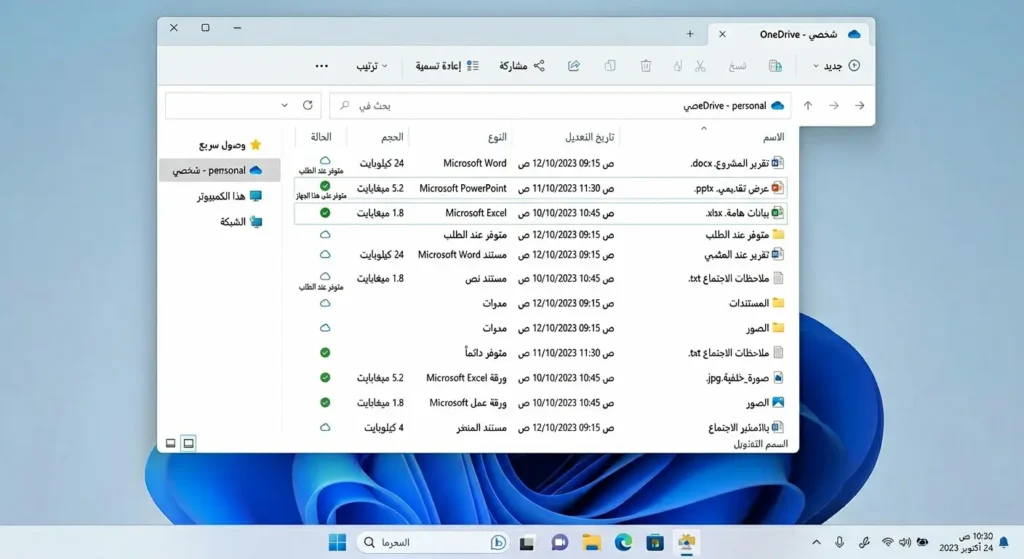This screenshot has height=559, width=1024.
Task: Expand the جديد new item dropdown
Action: pyautogui.click(x=837, y=66)
